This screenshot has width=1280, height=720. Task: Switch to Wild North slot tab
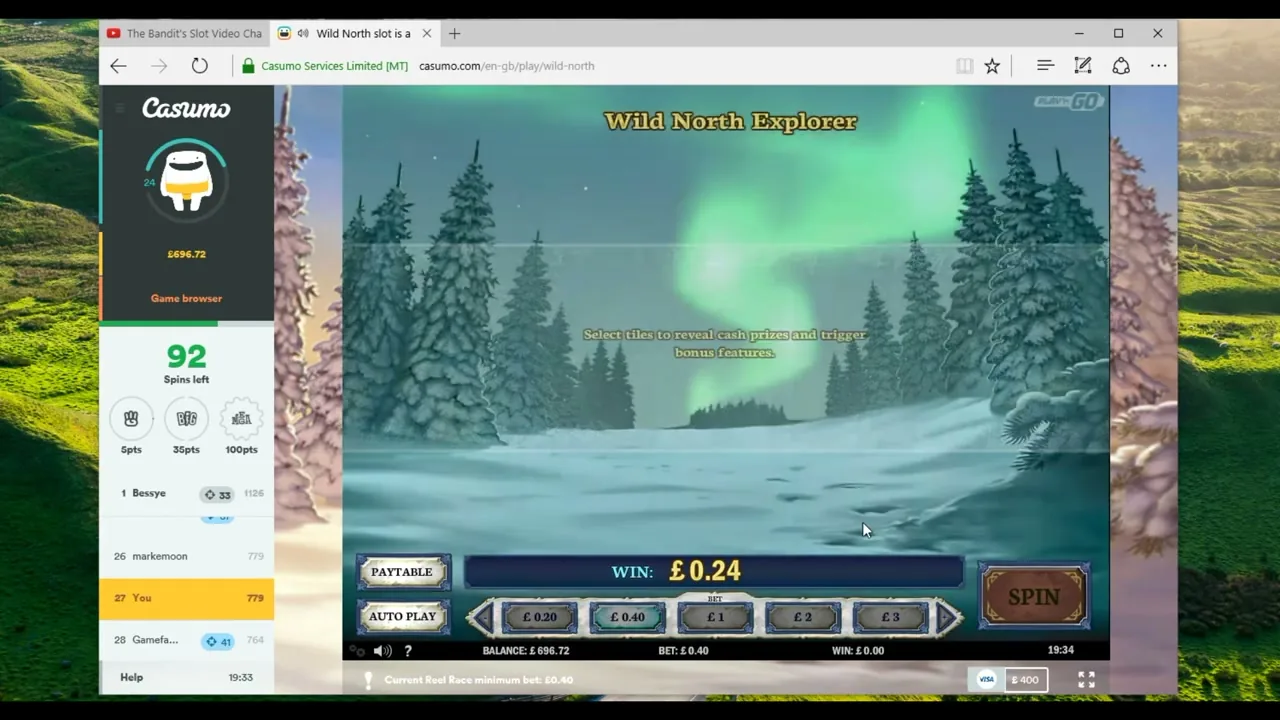point(354,33)
